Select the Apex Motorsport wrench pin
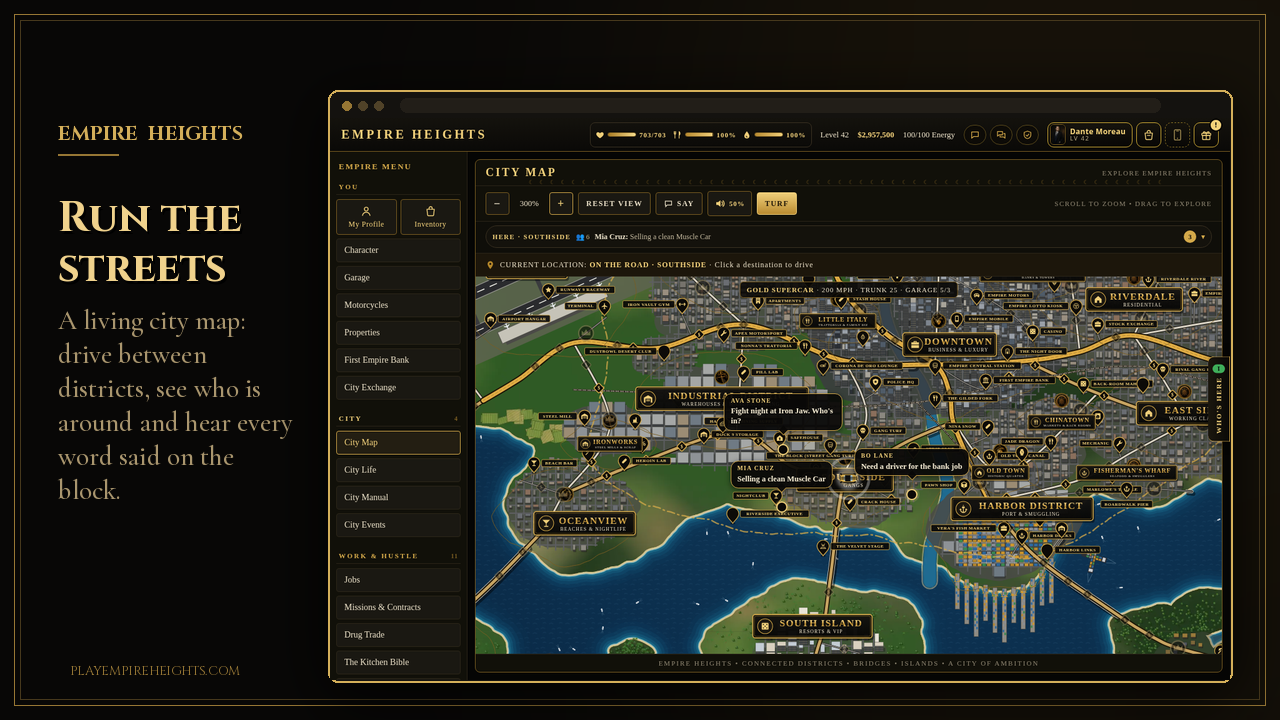The height and width of the screenshot is (720, 1280). [723, 333]
